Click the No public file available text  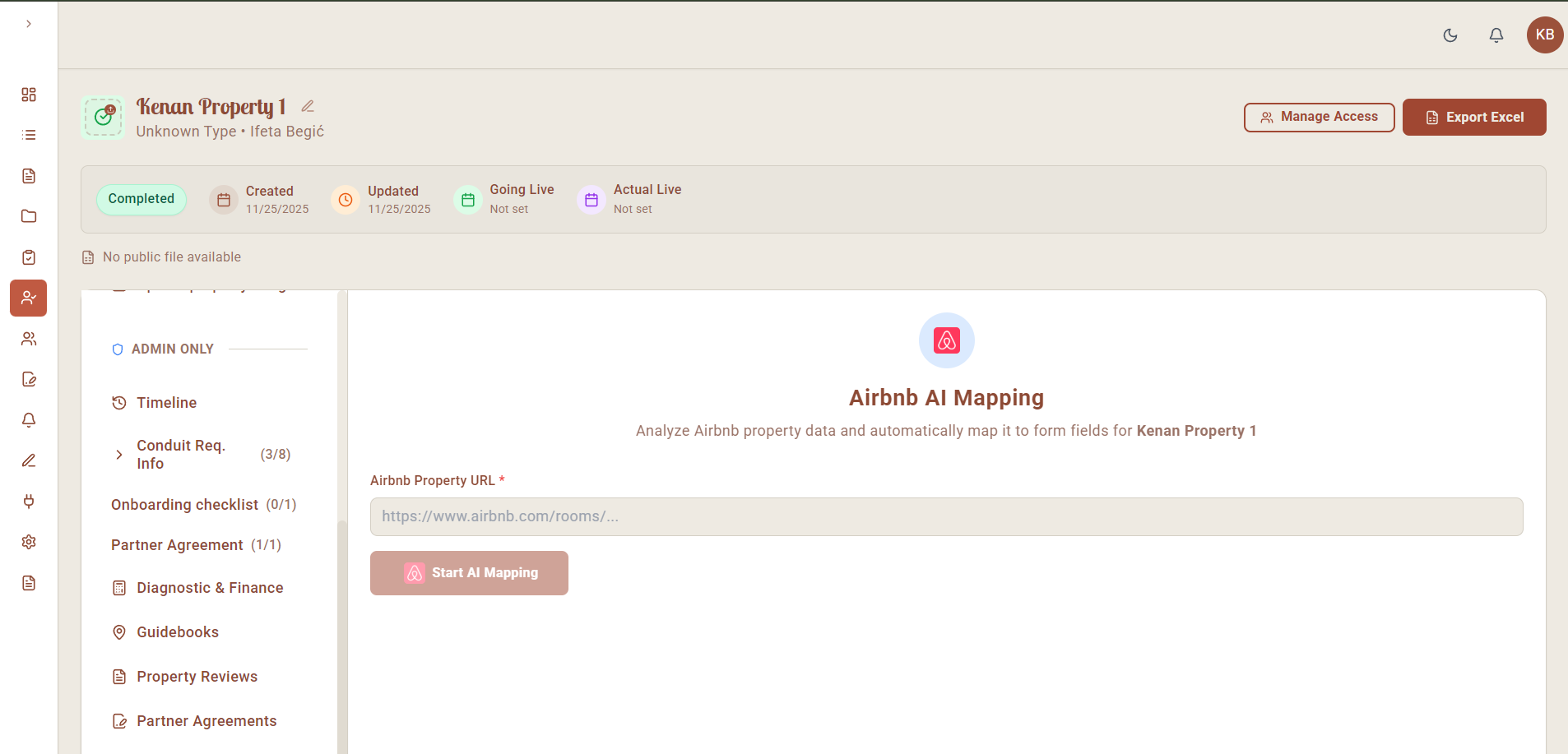[x=172, y=257]
